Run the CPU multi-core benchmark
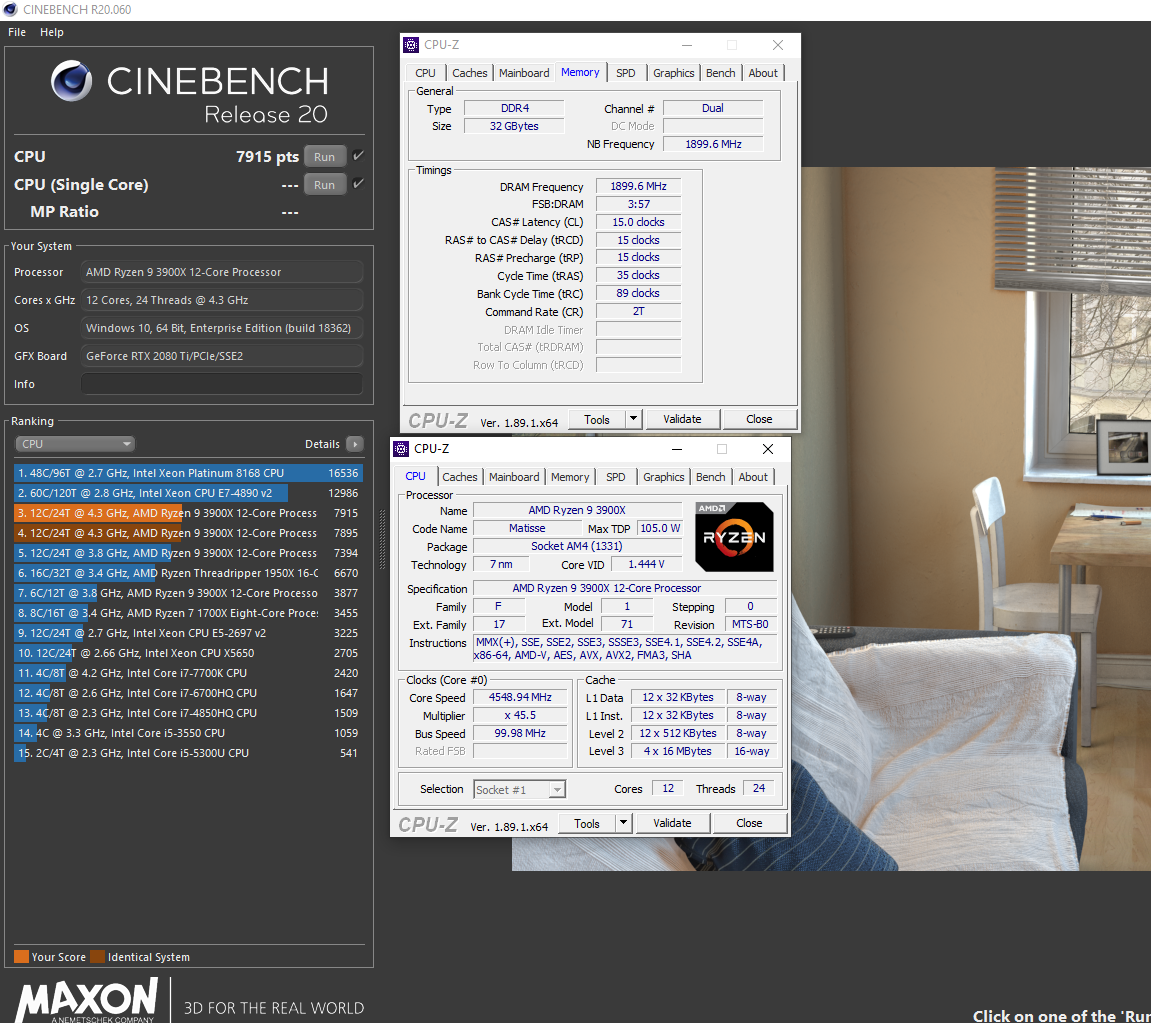 pyautogui.click(x=324, y=156)
